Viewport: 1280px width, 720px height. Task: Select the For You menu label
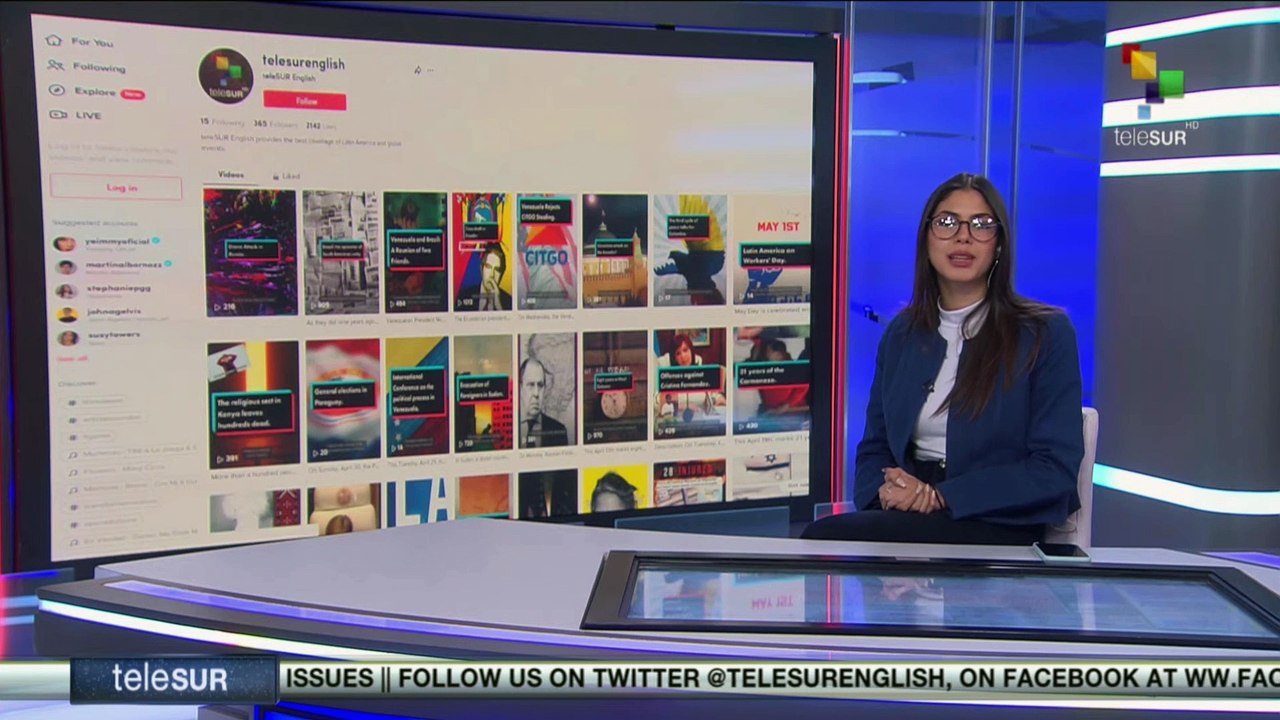point(92,43)
